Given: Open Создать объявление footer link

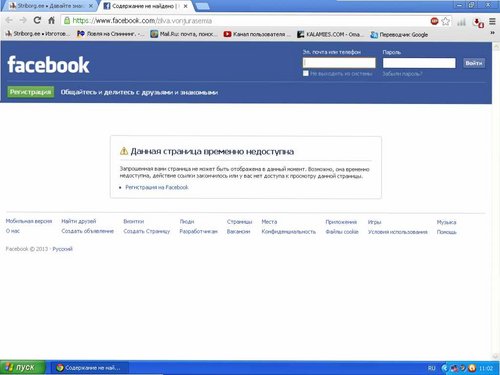Looking at the screenshot, I should click(87, 231).
